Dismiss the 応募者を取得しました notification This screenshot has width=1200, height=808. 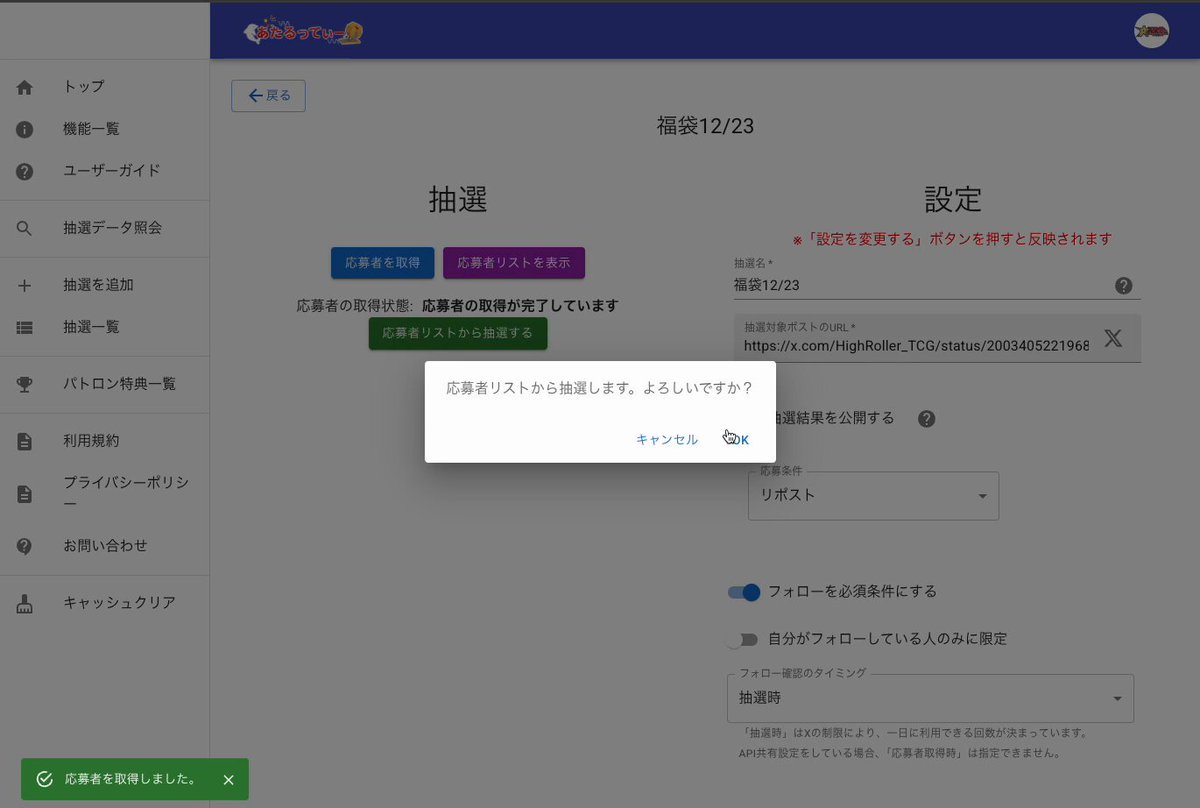(229, 779)
